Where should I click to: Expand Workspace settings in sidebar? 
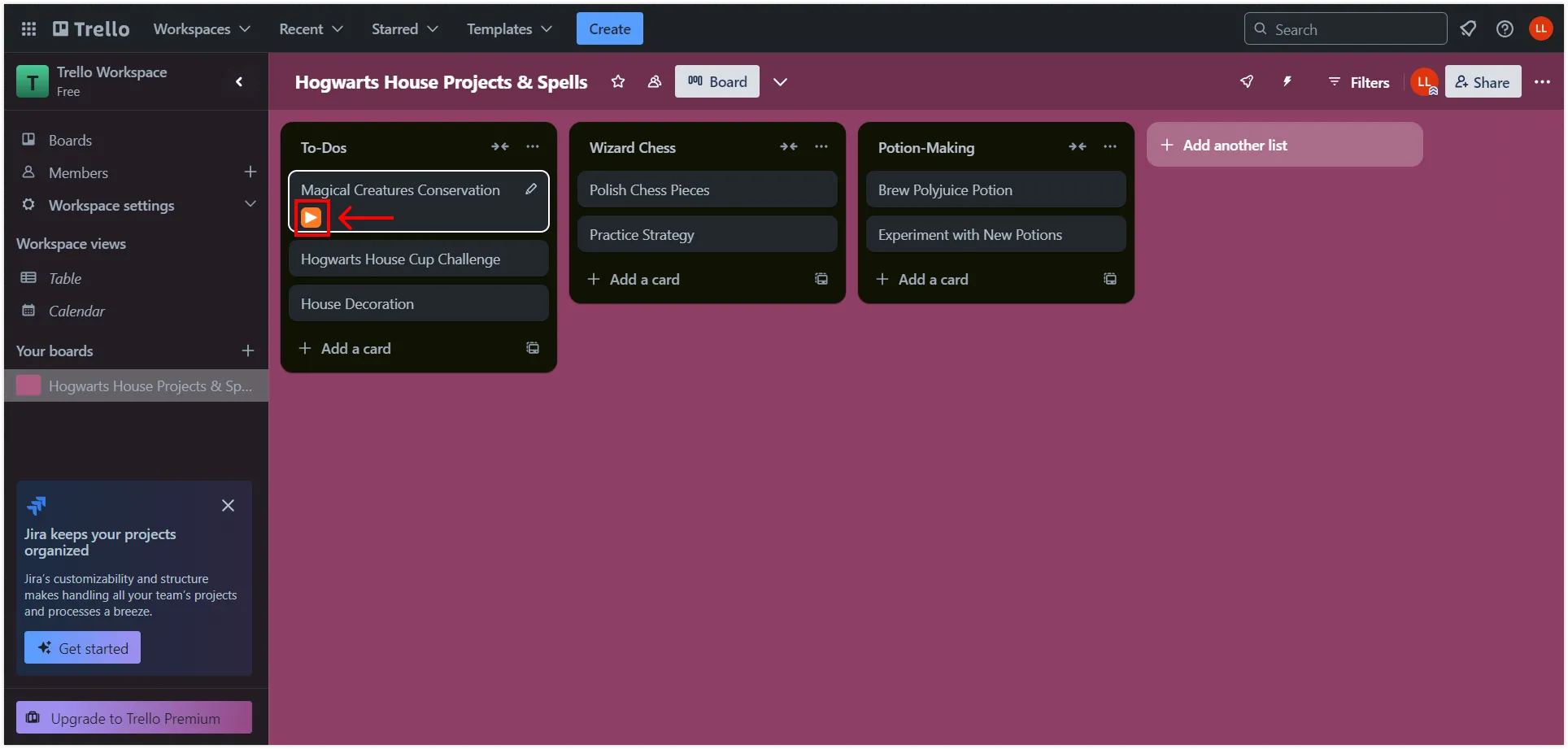(x=250, y=204)
